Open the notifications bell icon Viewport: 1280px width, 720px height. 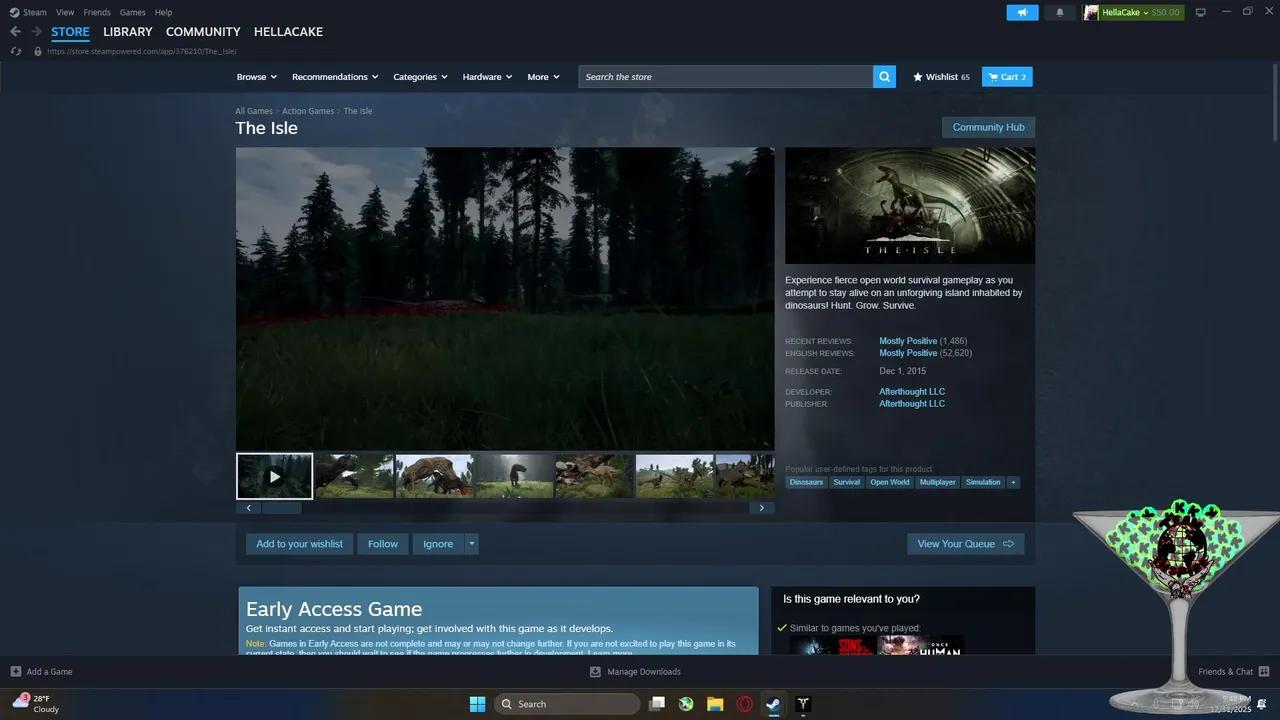pos(1060,13)
